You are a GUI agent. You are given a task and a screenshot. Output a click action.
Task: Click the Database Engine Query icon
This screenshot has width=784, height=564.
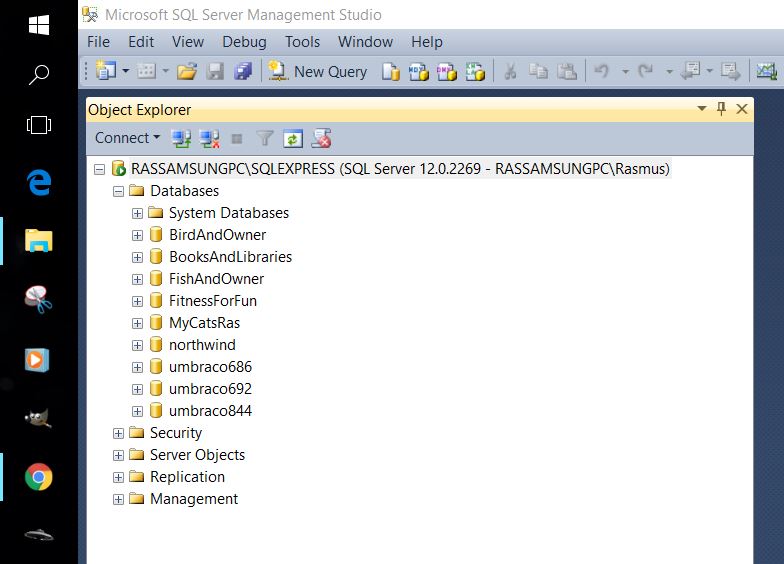(x=391, y=71)
